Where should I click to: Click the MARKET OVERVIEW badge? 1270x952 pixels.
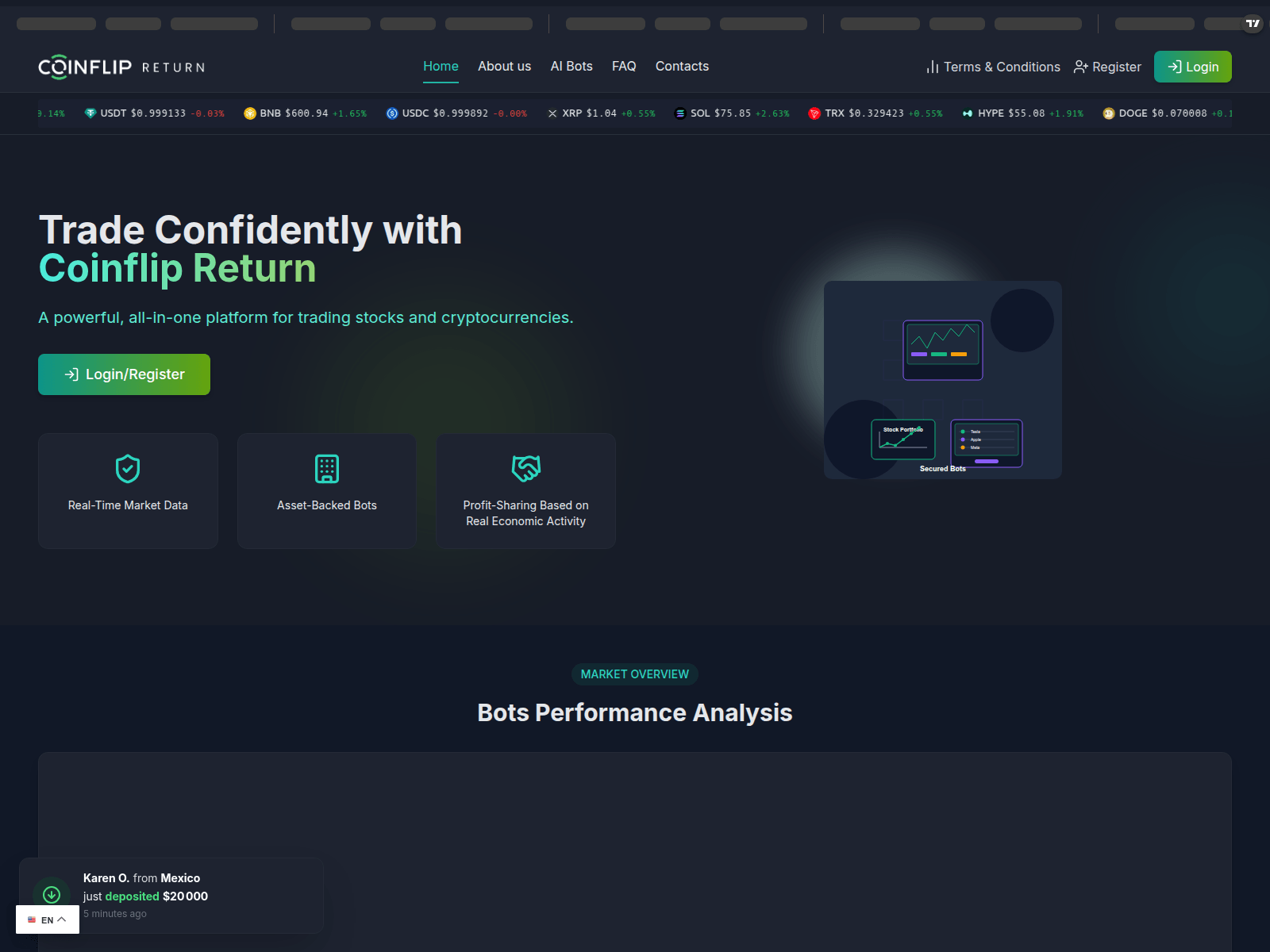(x=635, y=674)
